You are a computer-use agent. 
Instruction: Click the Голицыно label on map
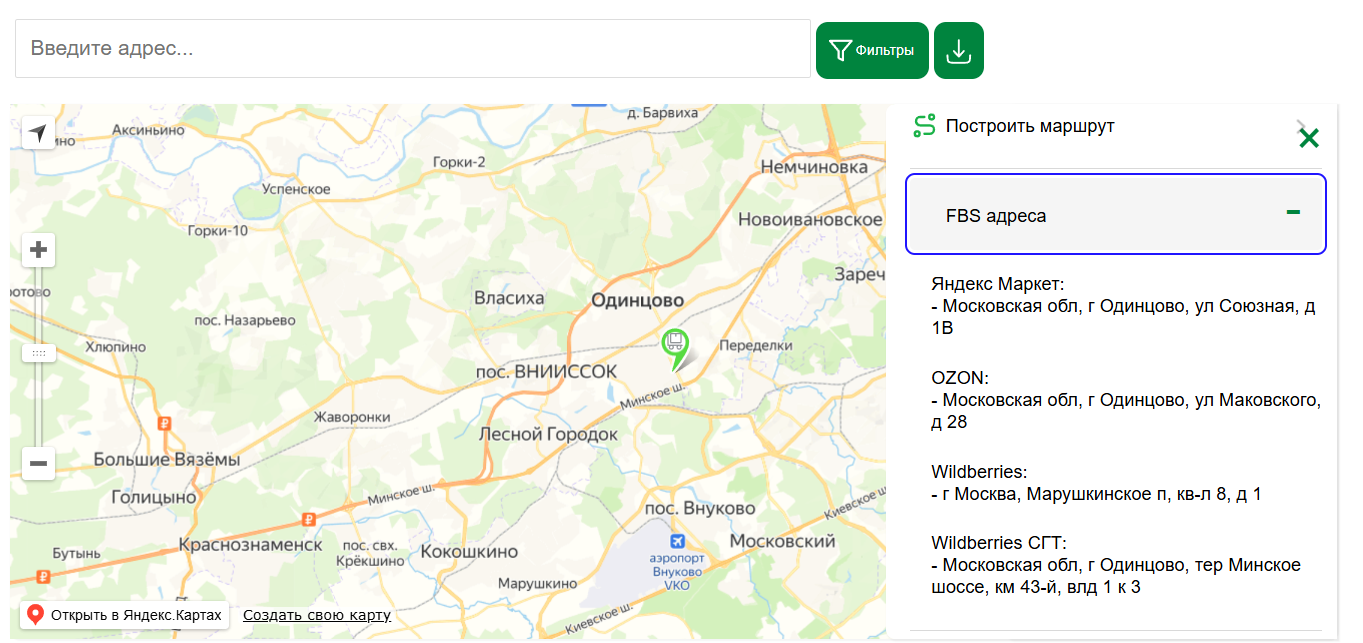154,497
